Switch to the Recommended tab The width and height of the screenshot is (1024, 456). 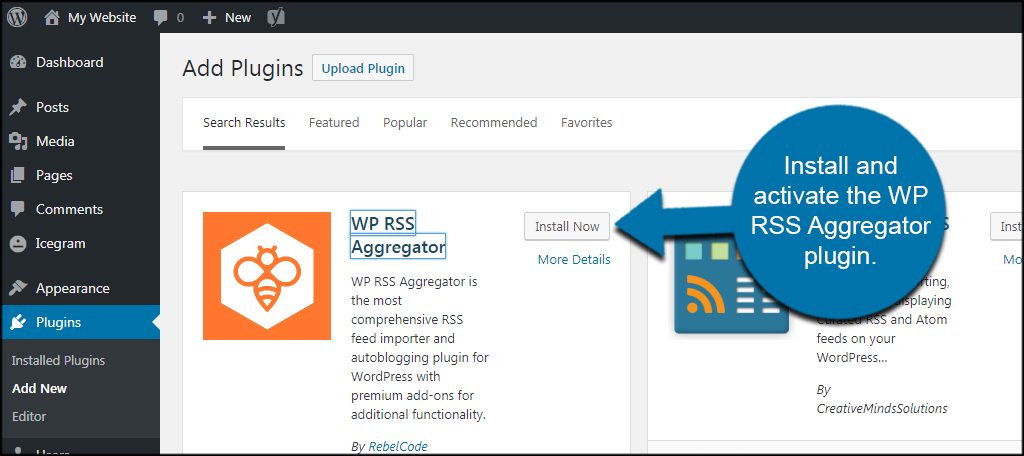(494, 123)
